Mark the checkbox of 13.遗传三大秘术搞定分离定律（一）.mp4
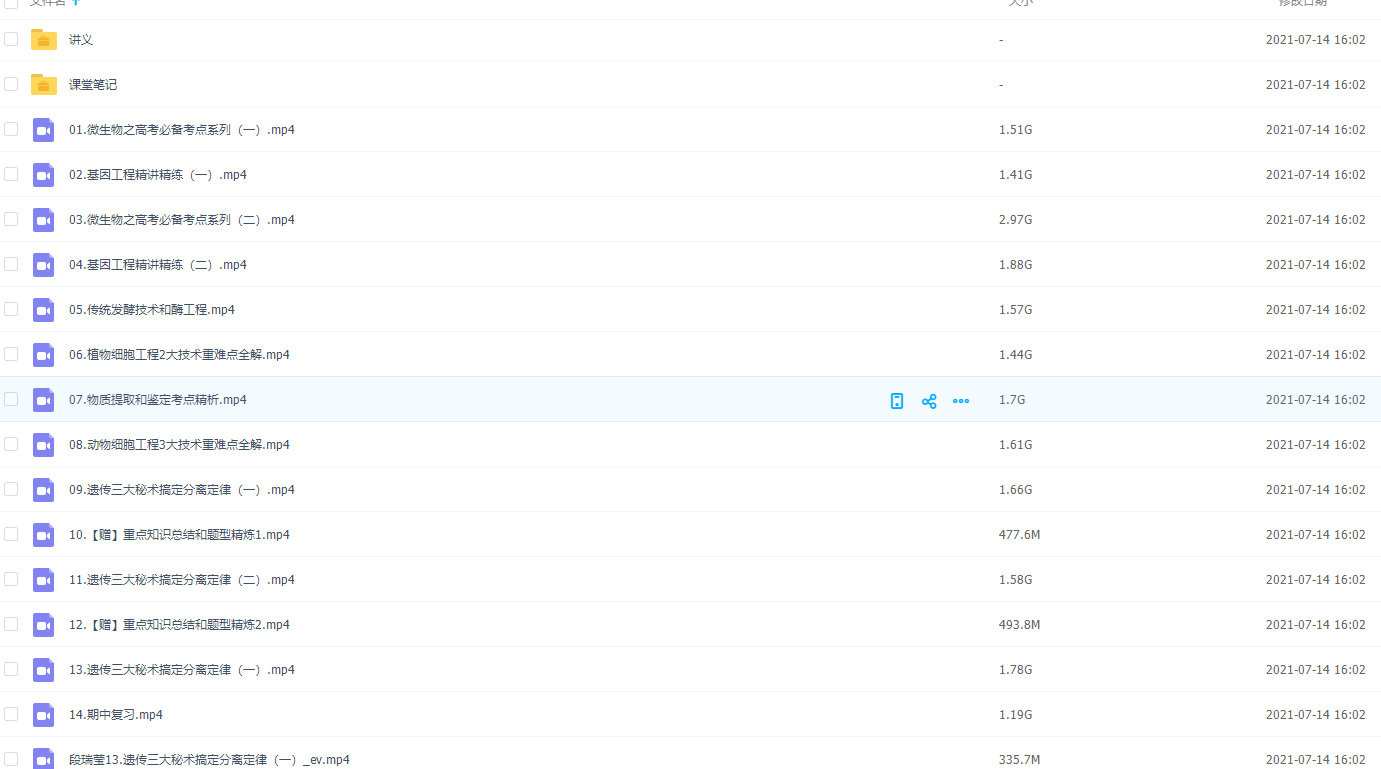Viewport: 1381px width, 769px height. point(11,669)
